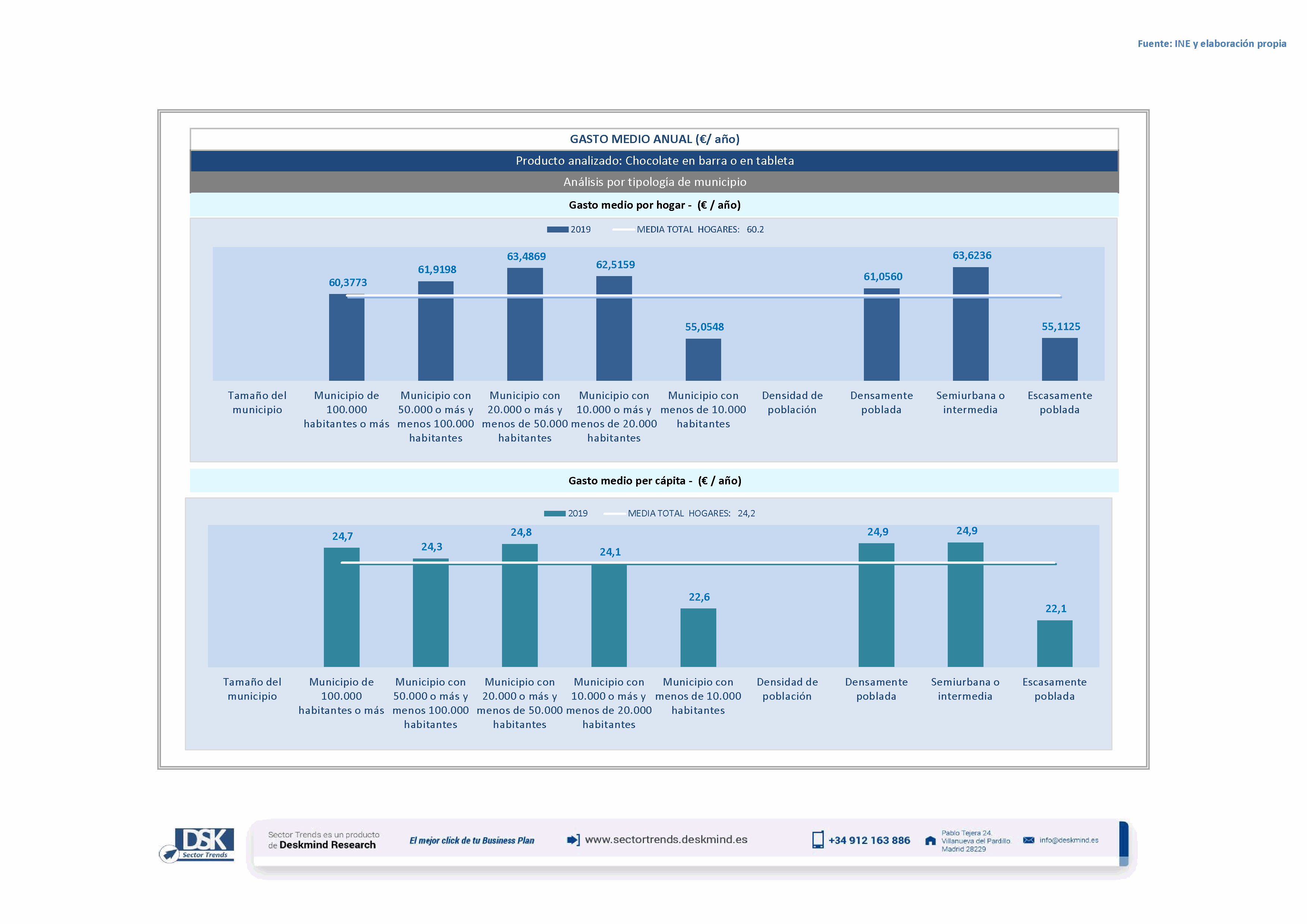Click the 63,6236 Semiurbana bar label
This screenshot has height=924, width=1307.
coord(972,256)
